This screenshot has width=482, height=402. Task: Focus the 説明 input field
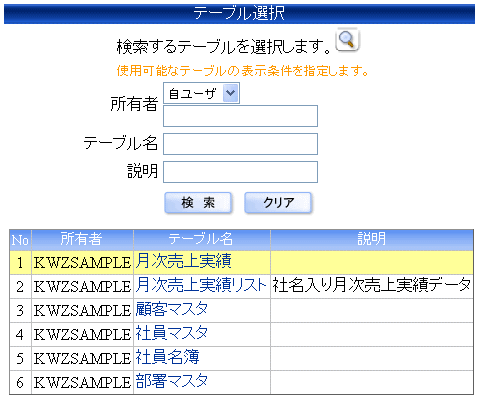(x=240, y=172)
